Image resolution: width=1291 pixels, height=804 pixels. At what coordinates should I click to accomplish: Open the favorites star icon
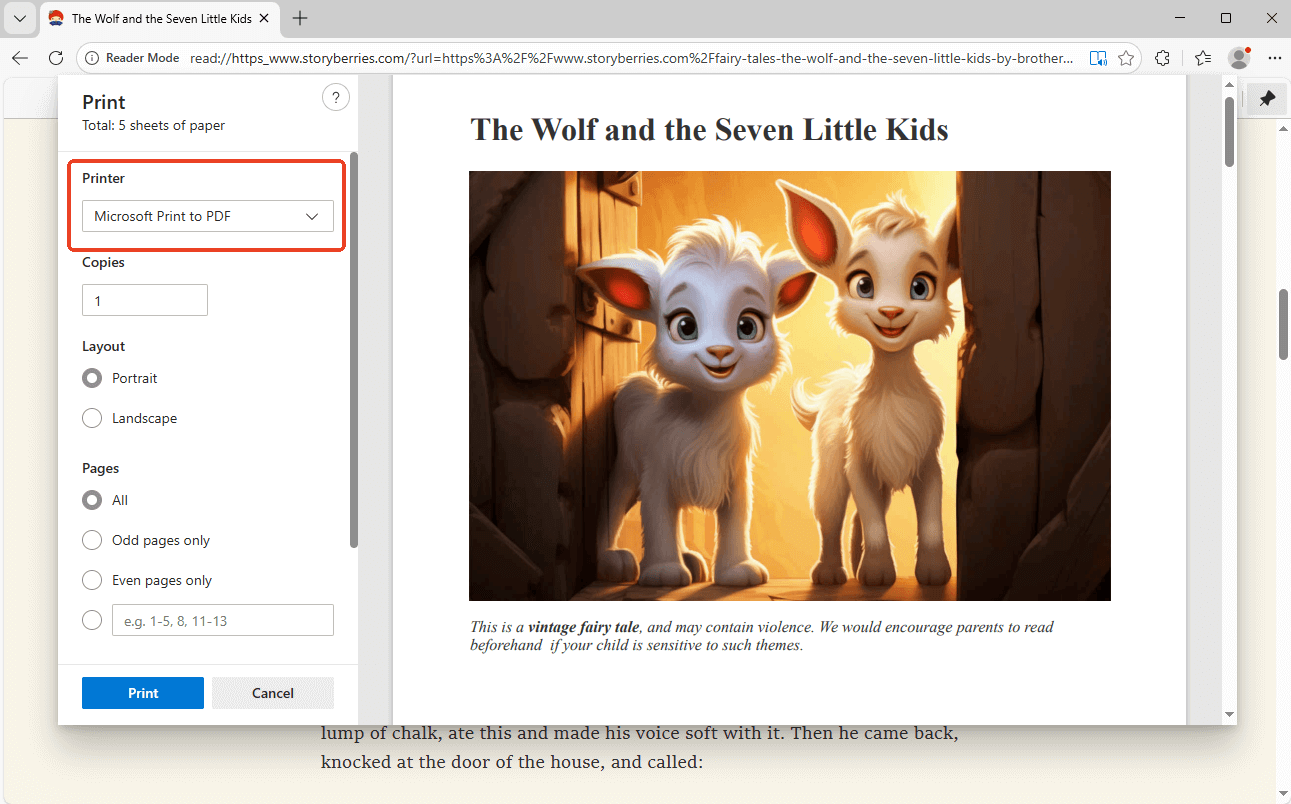(x=1127, y=58)
